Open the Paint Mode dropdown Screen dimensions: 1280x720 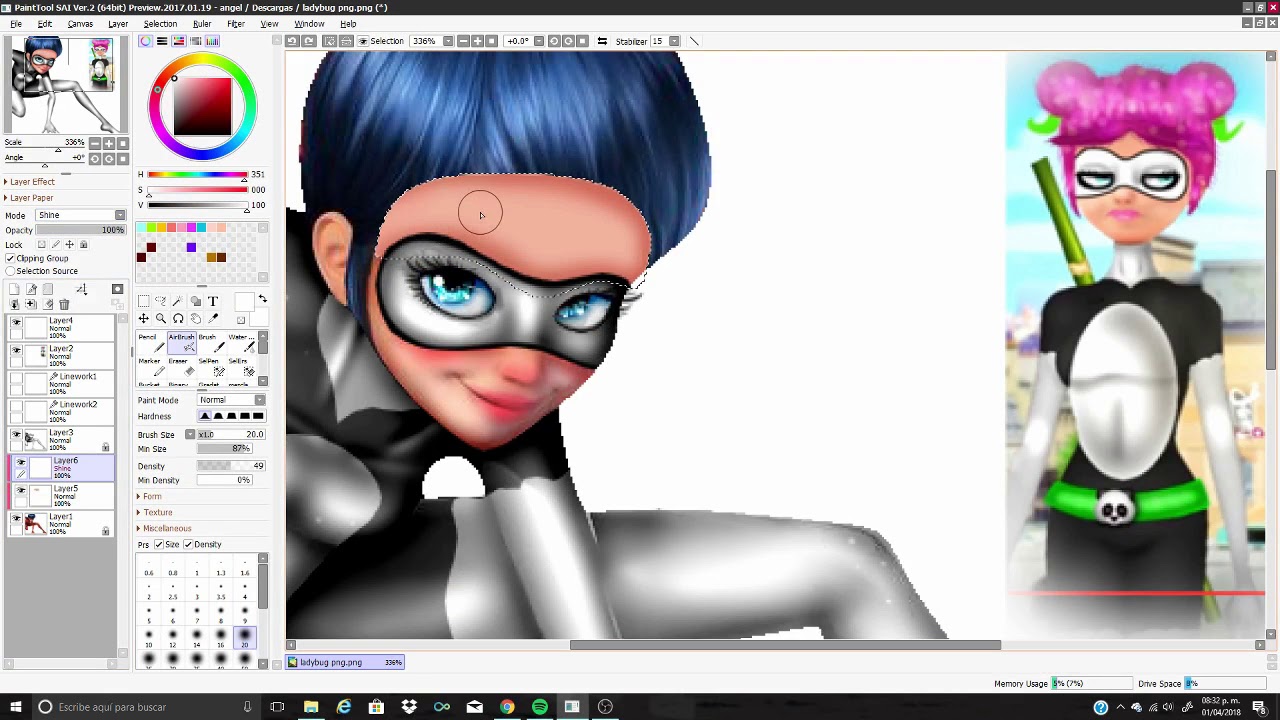point(231,400)
